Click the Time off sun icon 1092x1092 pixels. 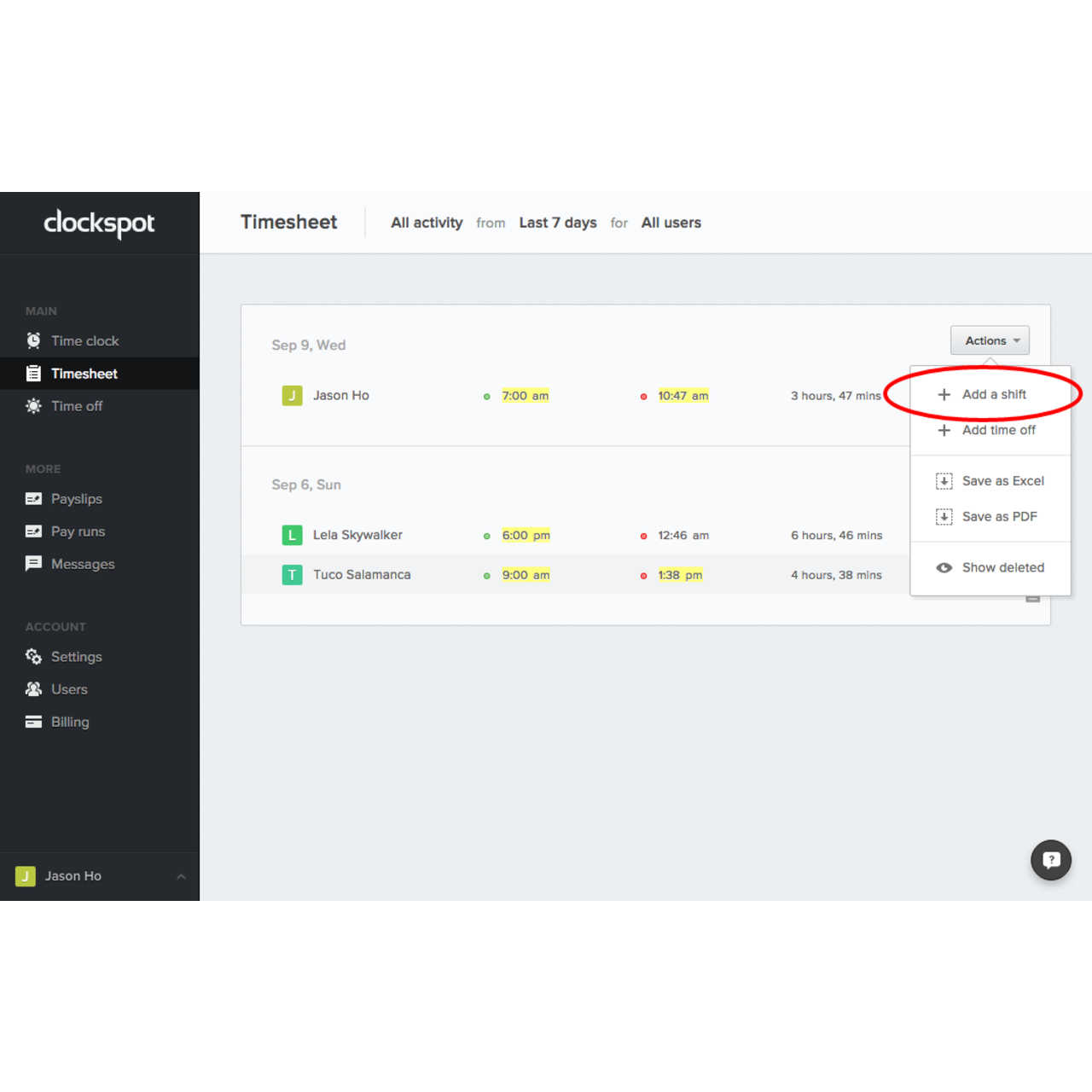coord(33,406)
